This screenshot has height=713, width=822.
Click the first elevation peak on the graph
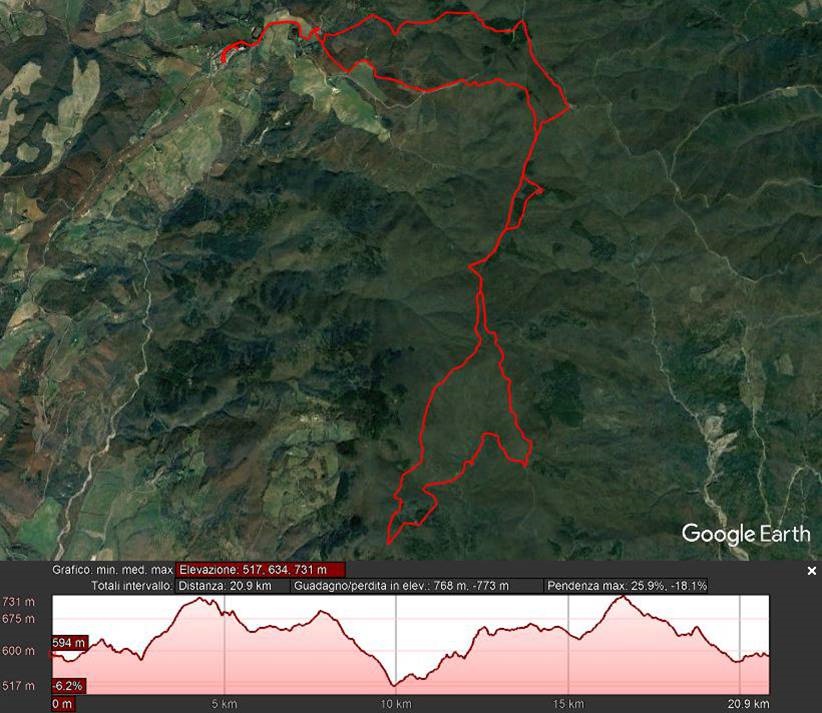[x=199, y=598]
